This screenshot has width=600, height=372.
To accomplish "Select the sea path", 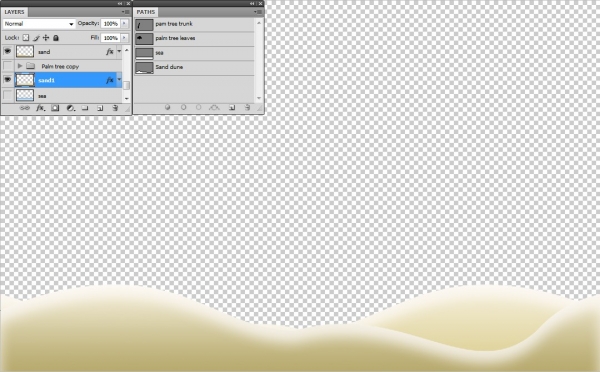I will pos(194,53).
